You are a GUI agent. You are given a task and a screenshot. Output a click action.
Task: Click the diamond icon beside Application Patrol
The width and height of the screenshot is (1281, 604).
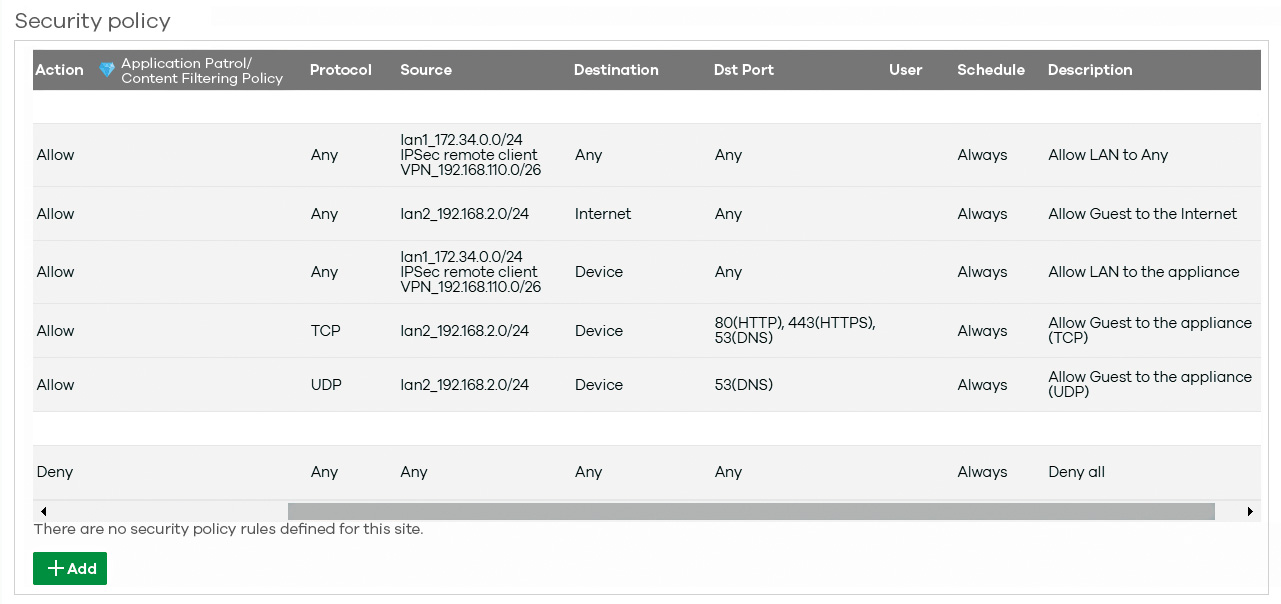coord(107,70)
